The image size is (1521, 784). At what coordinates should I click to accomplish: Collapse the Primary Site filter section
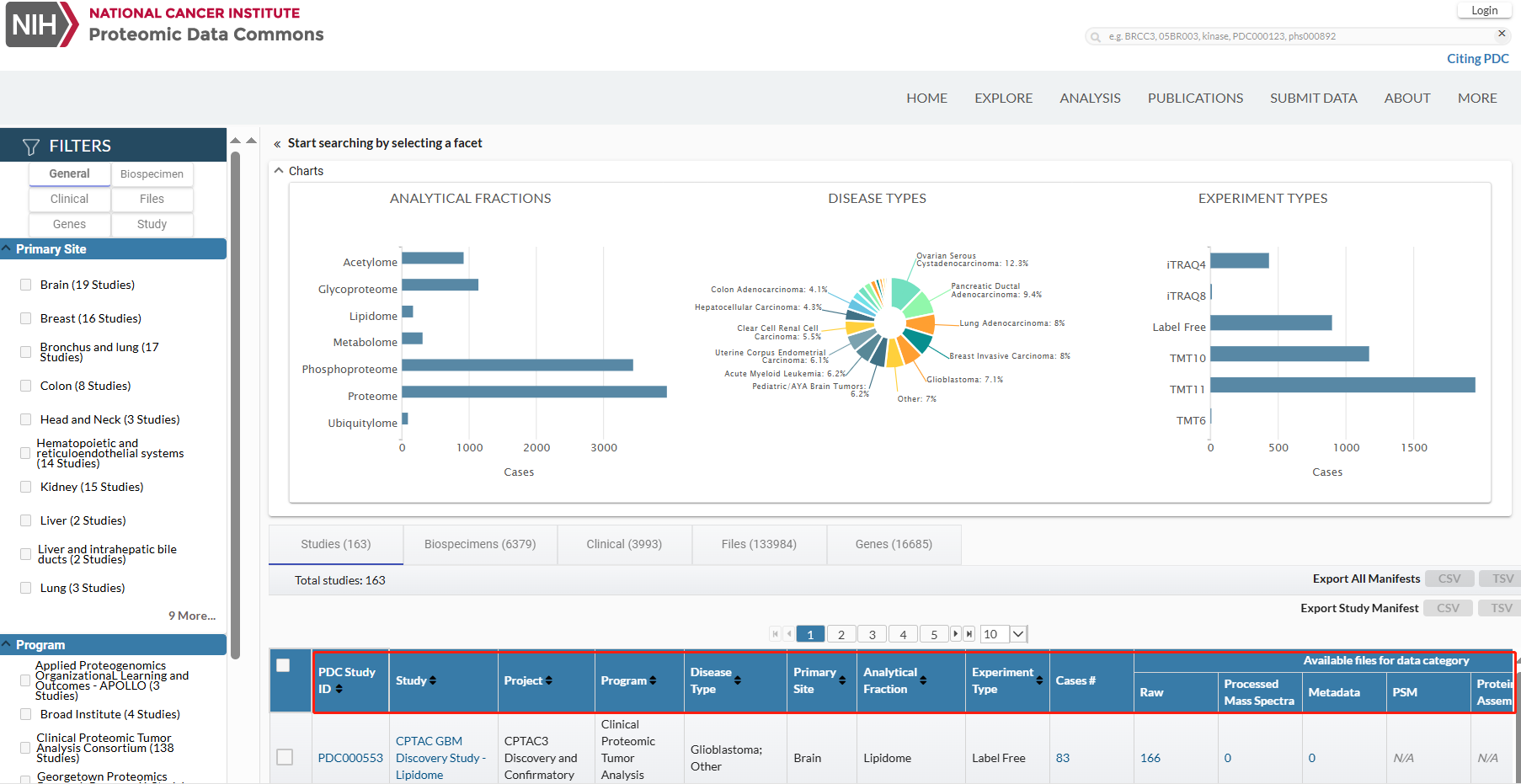coord(113,249)
